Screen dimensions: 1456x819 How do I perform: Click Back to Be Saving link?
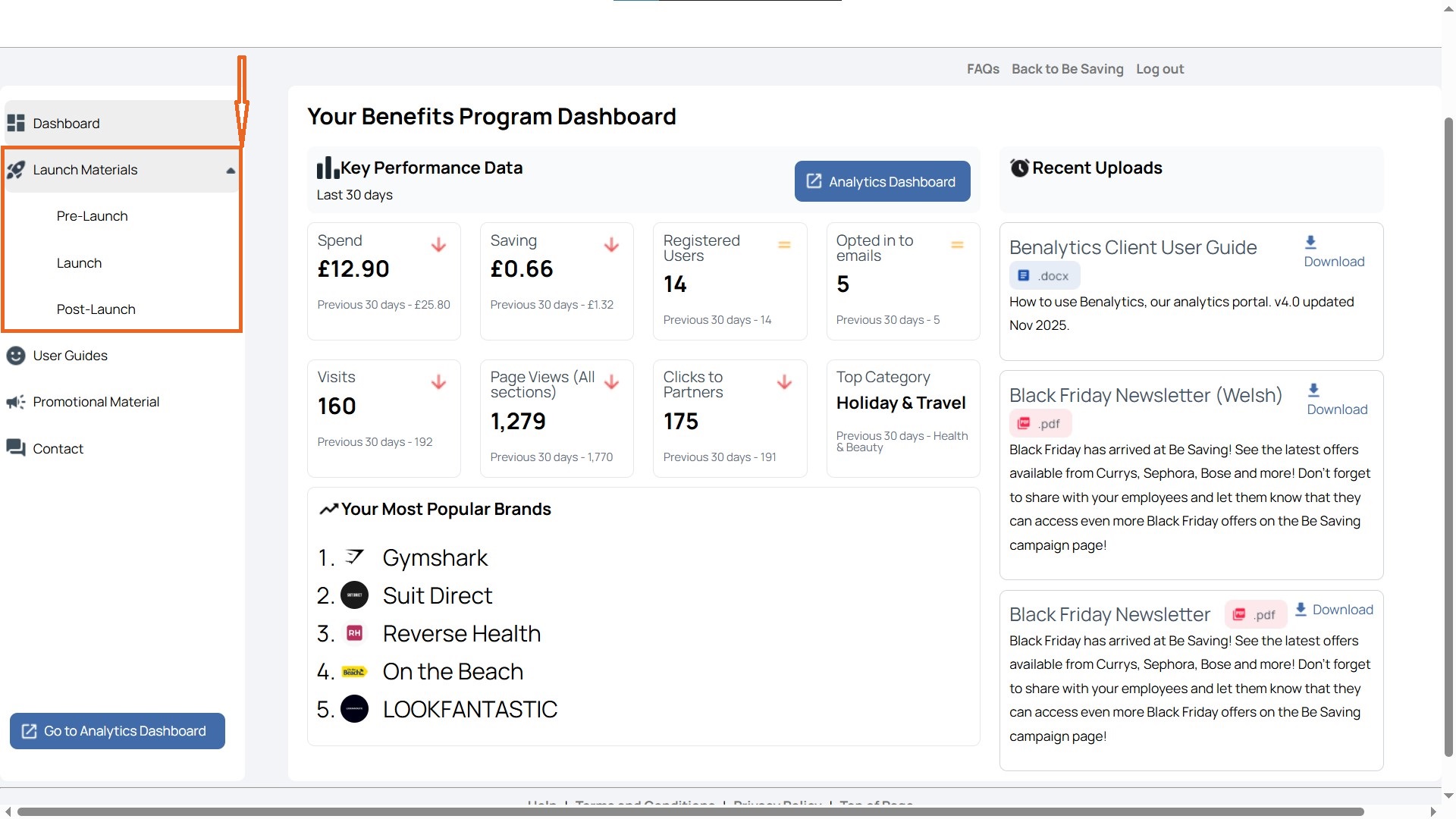1068,69
